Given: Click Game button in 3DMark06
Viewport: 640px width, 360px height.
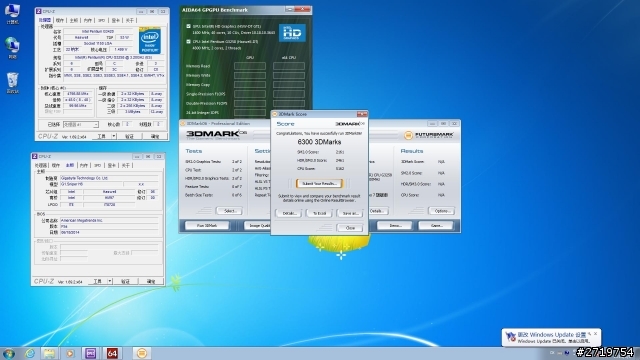Looking at the screenshot, I should coord(436,225).
